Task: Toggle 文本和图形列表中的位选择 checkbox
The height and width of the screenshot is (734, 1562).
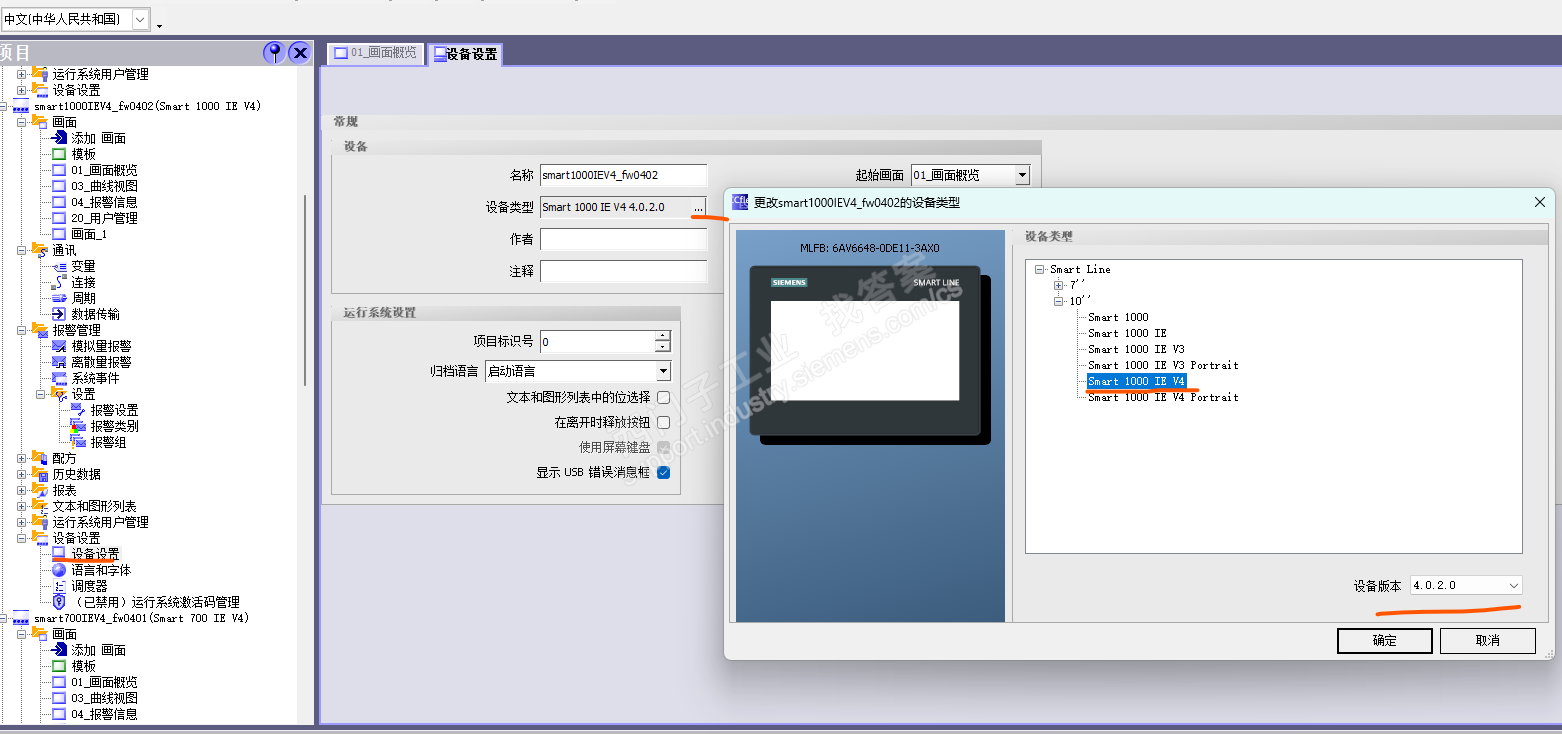Action: click(x=663, y=398)
